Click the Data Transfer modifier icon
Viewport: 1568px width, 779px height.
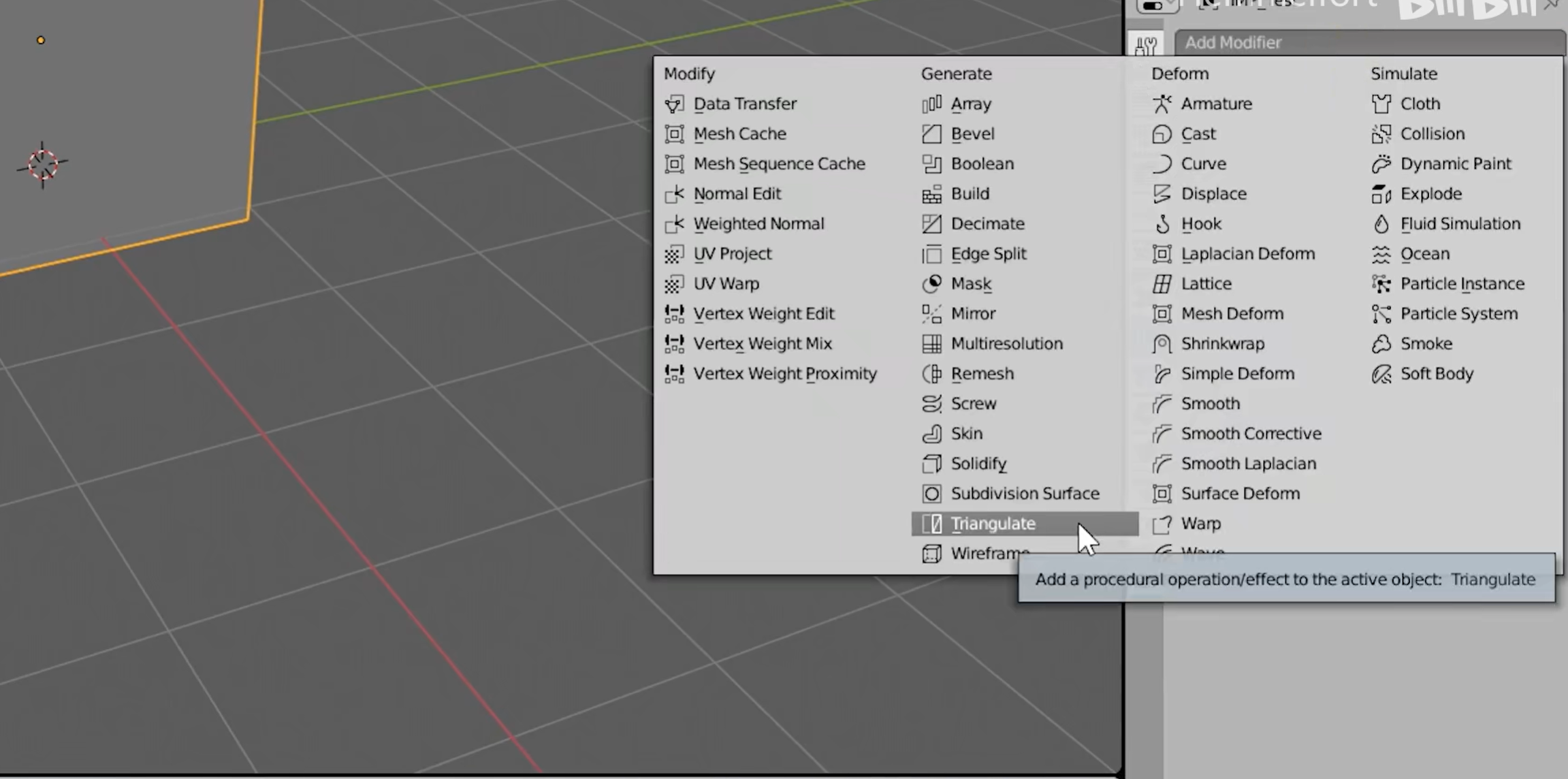674,104
